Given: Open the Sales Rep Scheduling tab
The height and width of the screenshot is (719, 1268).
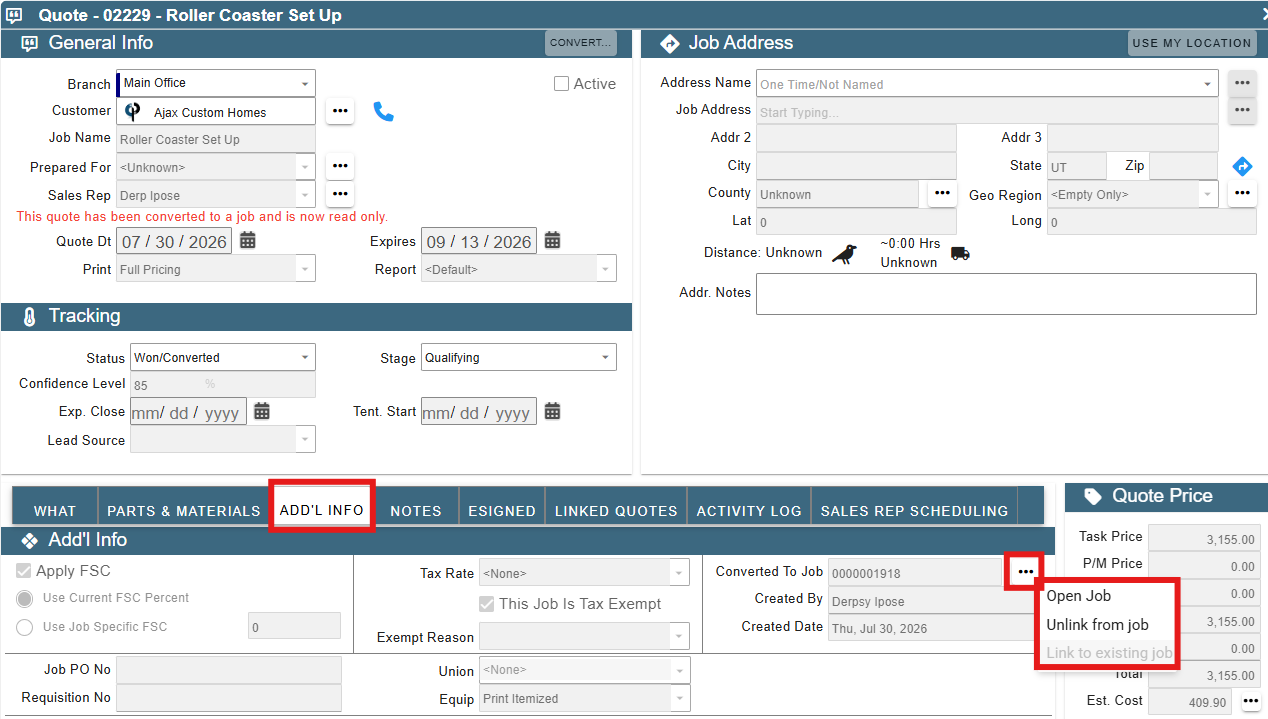Looking at the screenshot, I should tap(914, 510).
